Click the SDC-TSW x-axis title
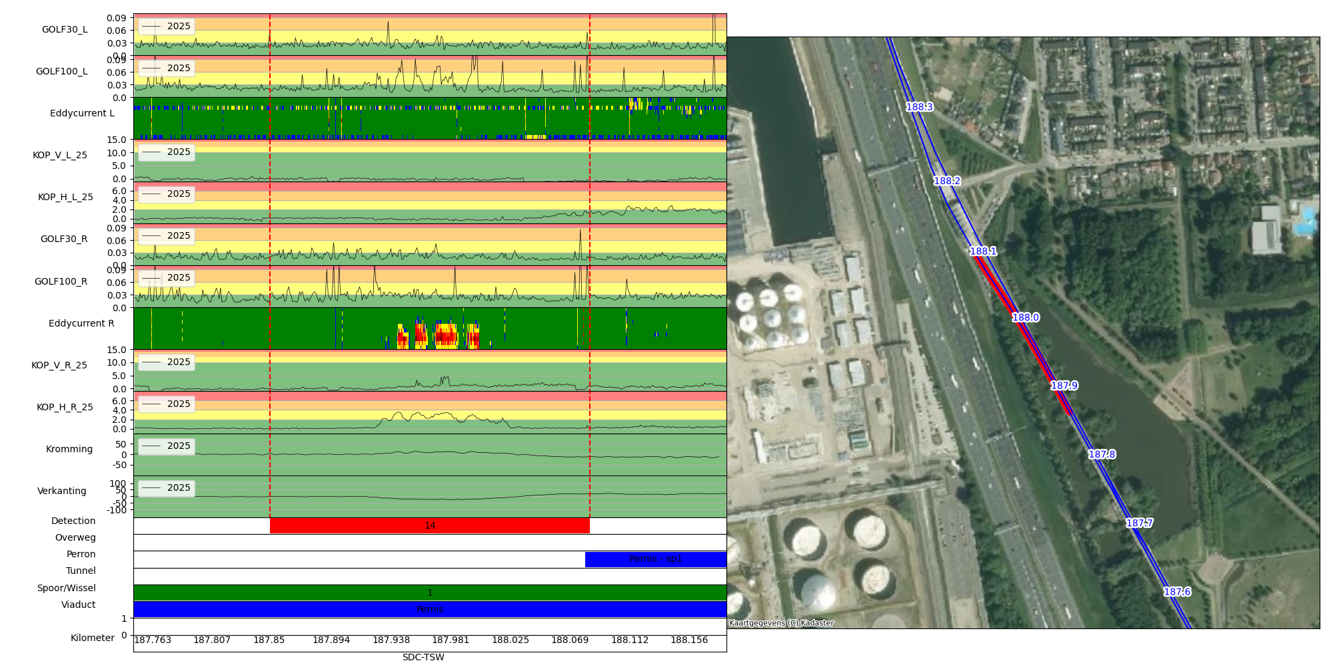 (x=423, y=657)
